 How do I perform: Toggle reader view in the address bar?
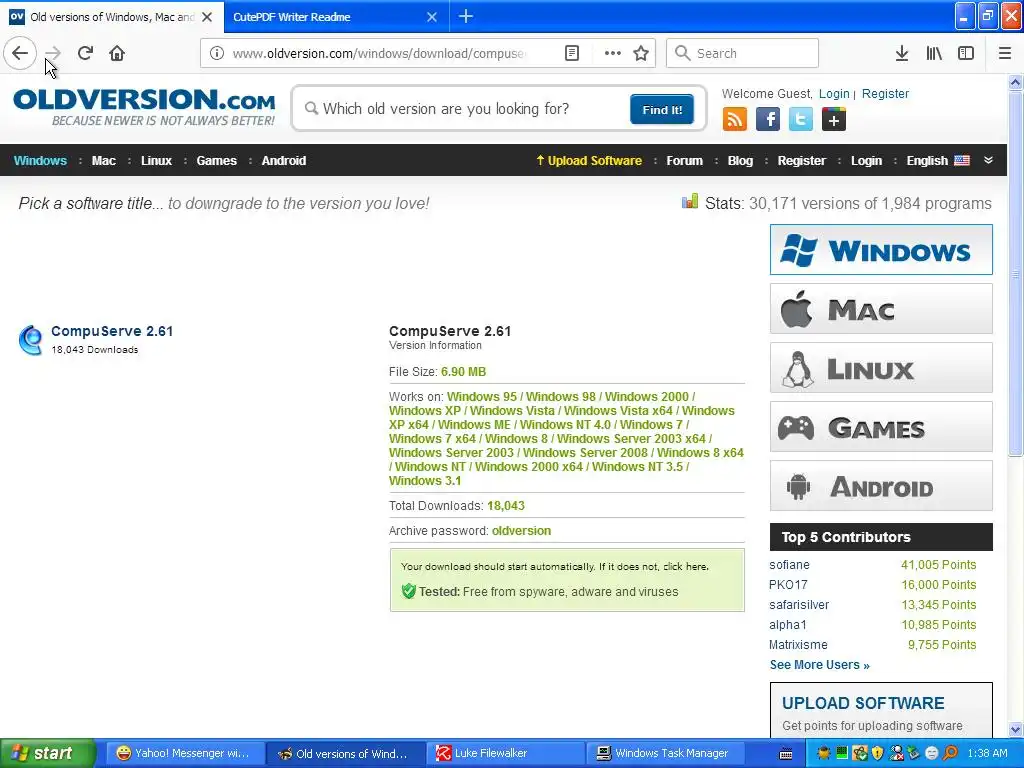click(571, 53)
